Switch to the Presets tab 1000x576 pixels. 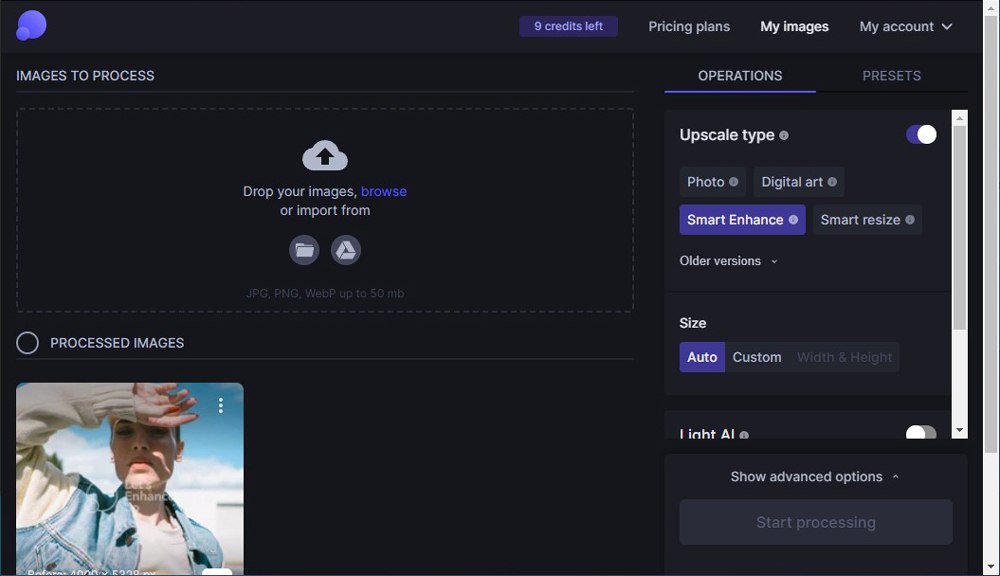(x=891, y=76)
